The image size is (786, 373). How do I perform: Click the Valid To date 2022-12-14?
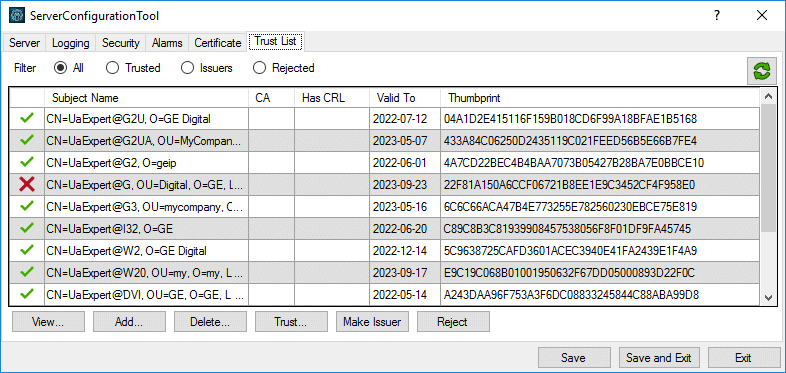(x=400, y=250)
